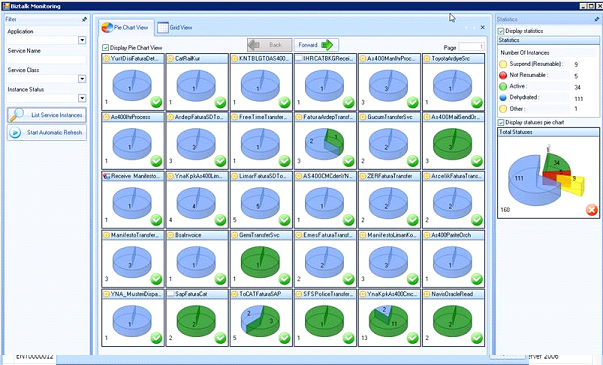The height and width of the screenshot is (365, 603).
Task: Click the red X icon in Total Statuses
Action: coord(591,210)
